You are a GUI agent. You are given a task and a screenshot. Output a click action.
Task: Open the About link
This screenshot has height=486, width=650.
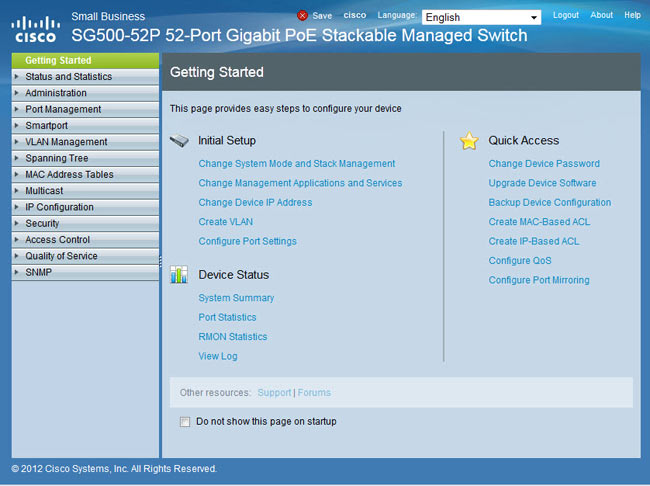pyautogui.click(x=601, y=15)
